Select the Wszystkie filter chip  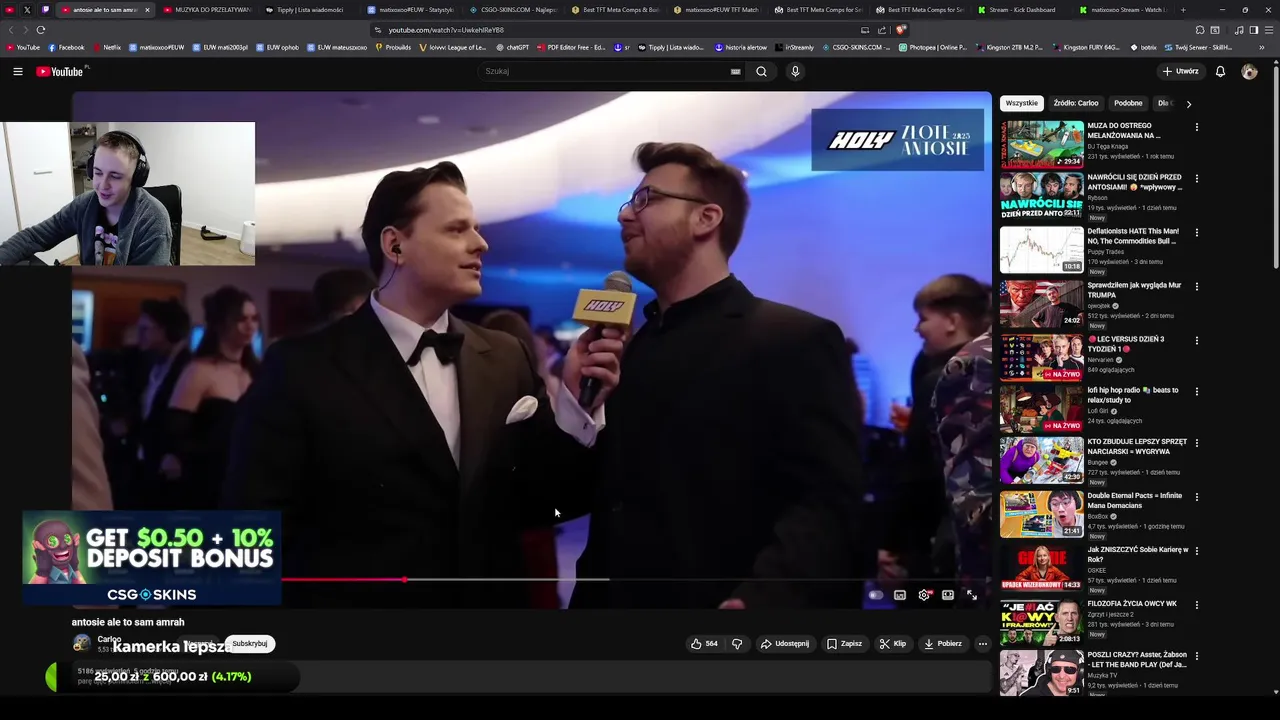[1021, 103]
